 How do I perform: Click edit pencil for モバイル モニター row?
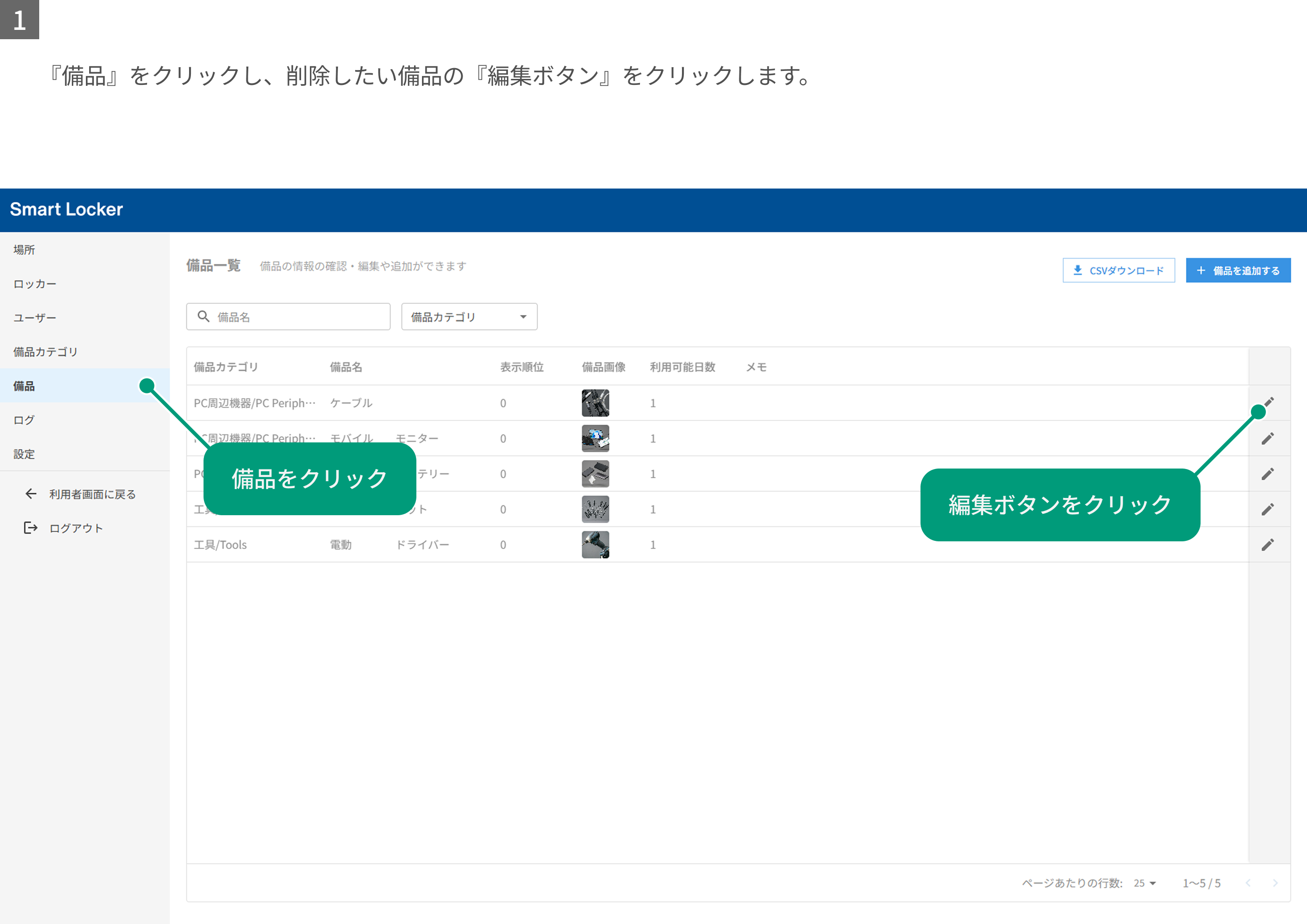[1268, 438]
